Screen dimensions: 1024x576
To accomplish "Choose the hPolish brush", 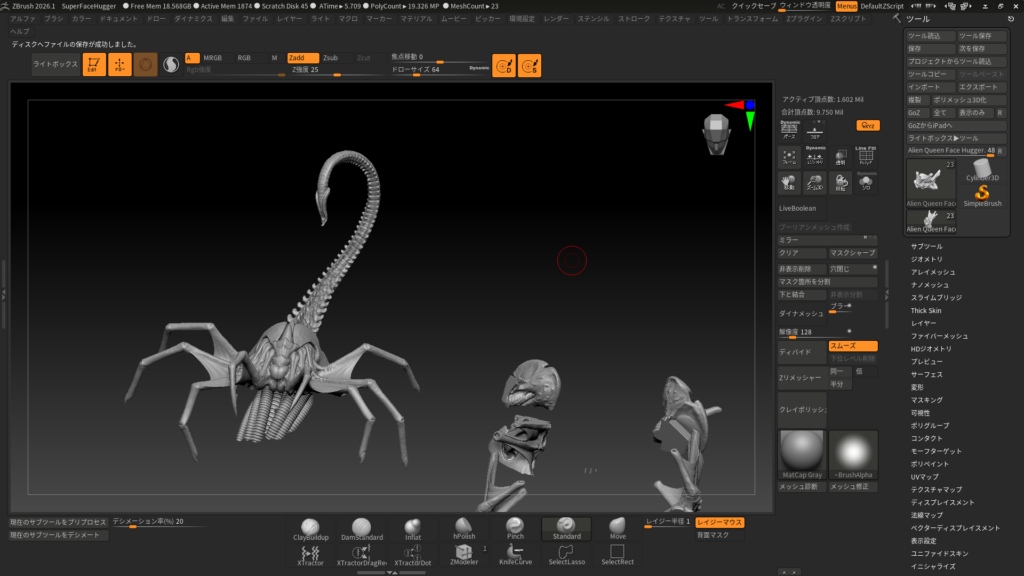I will point(464,529).
